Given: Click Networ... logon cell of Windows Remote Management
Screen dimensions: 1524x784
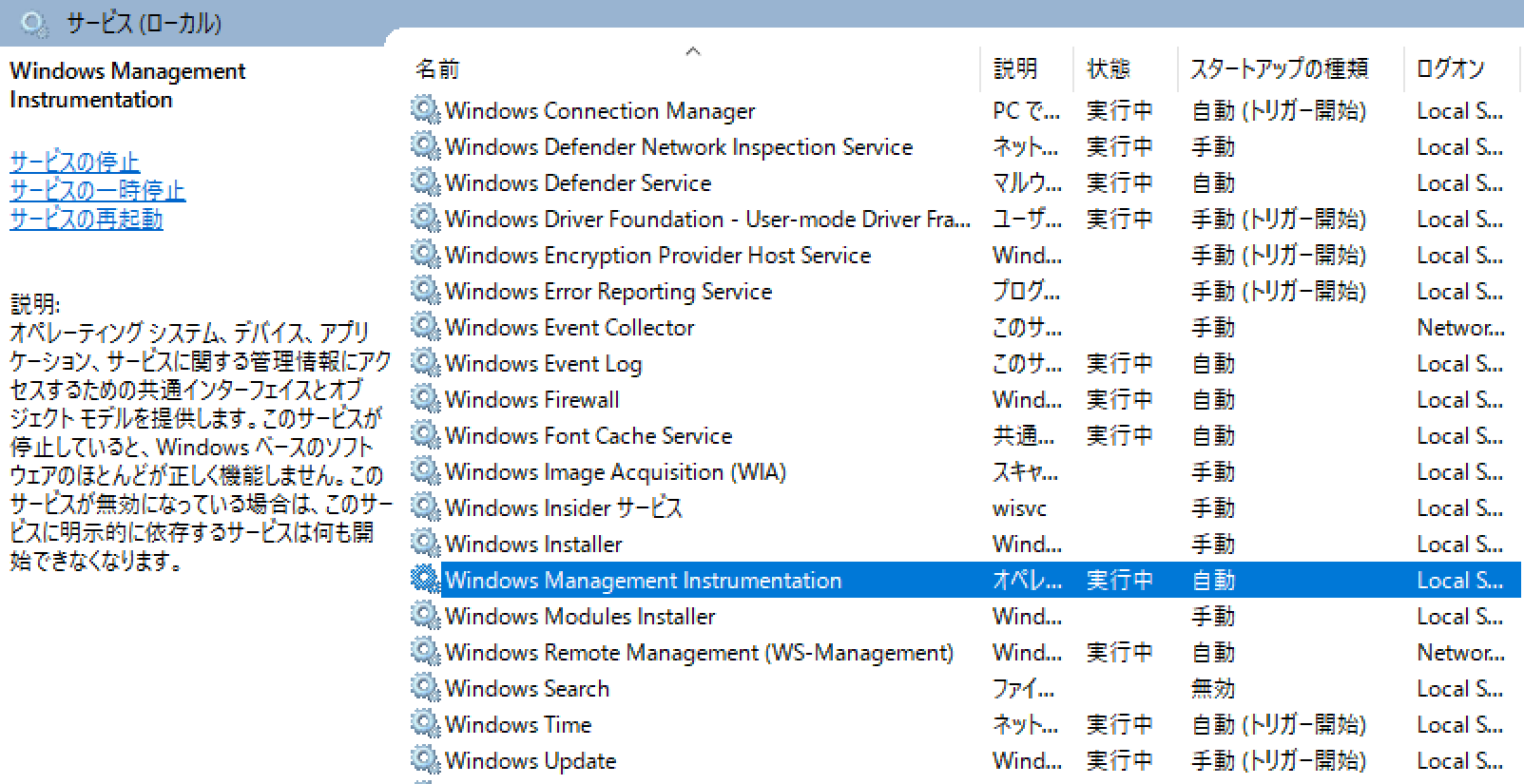Looking at the screenshot, I should [1460, 653].
